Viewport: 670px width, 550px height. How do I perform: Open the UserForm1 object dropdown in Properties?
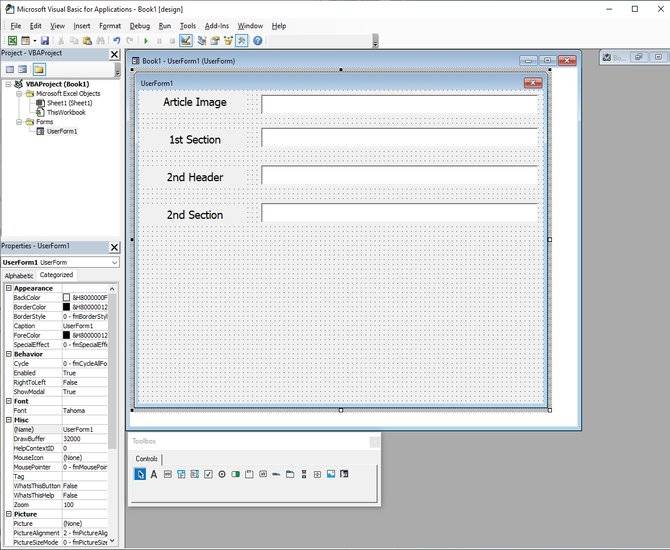114,262
